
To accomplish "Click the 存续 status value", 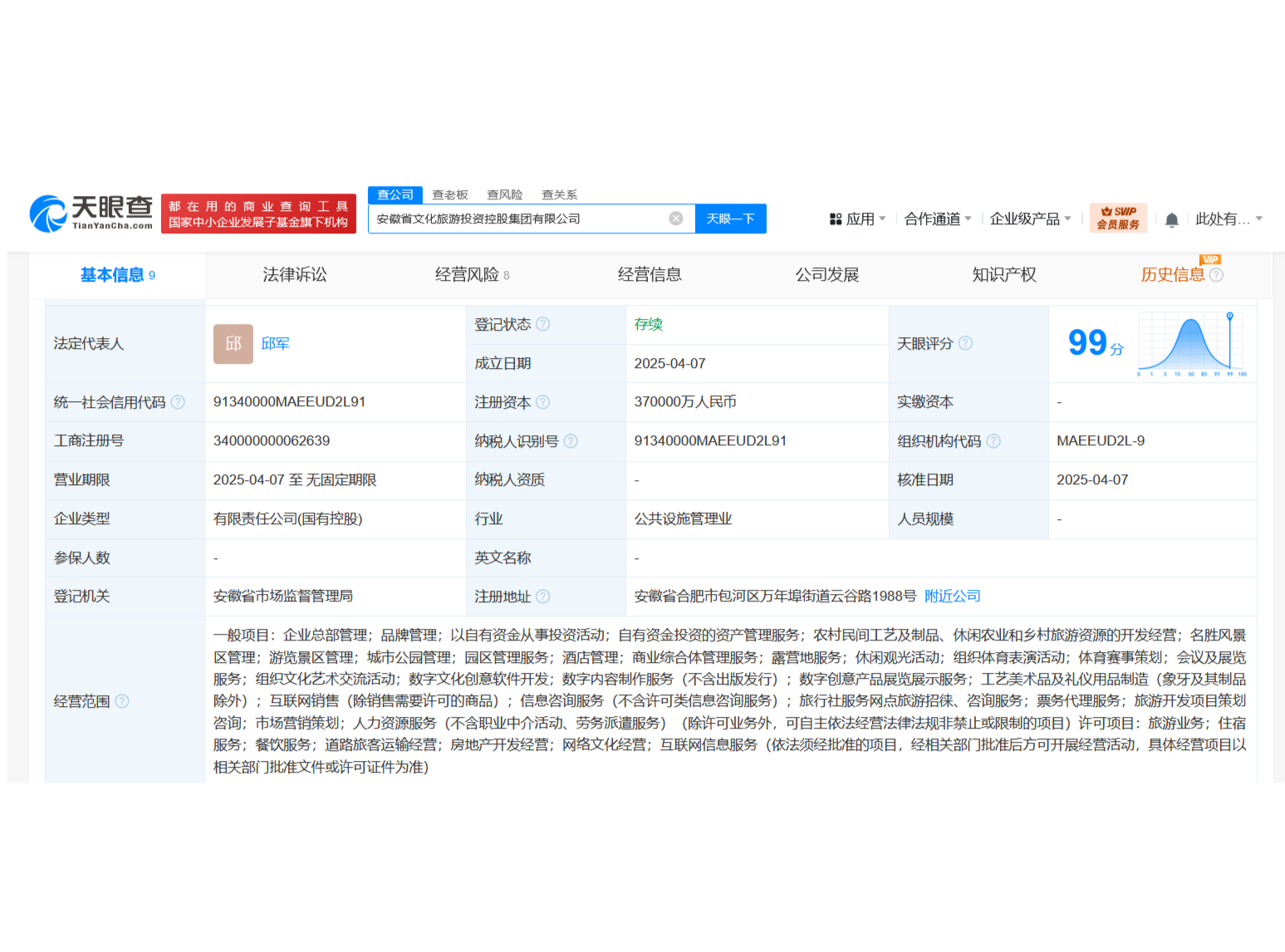I will click(649, 324).
